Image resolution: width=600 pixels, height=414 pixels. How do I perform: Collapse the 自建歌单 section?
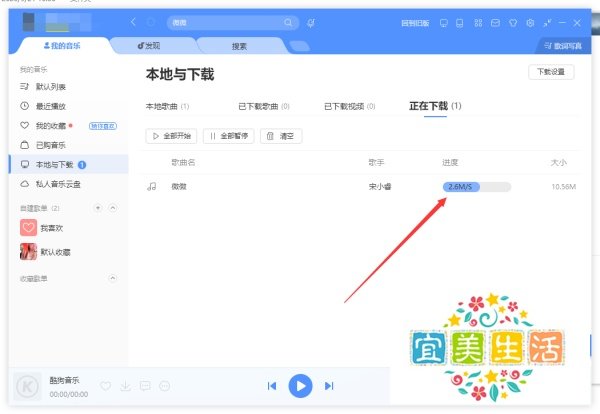pos(112,208)
